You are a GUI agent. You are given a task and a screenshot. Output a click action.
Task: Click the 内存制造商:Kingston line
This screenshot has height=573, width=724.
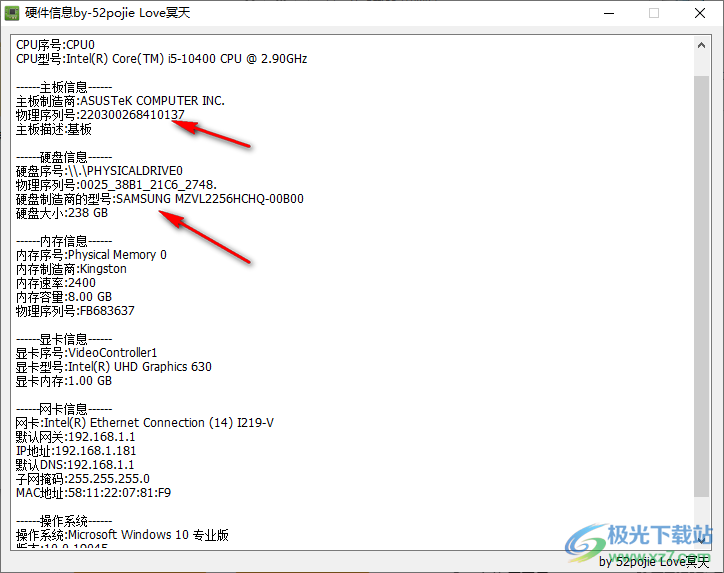coord(71,269)
